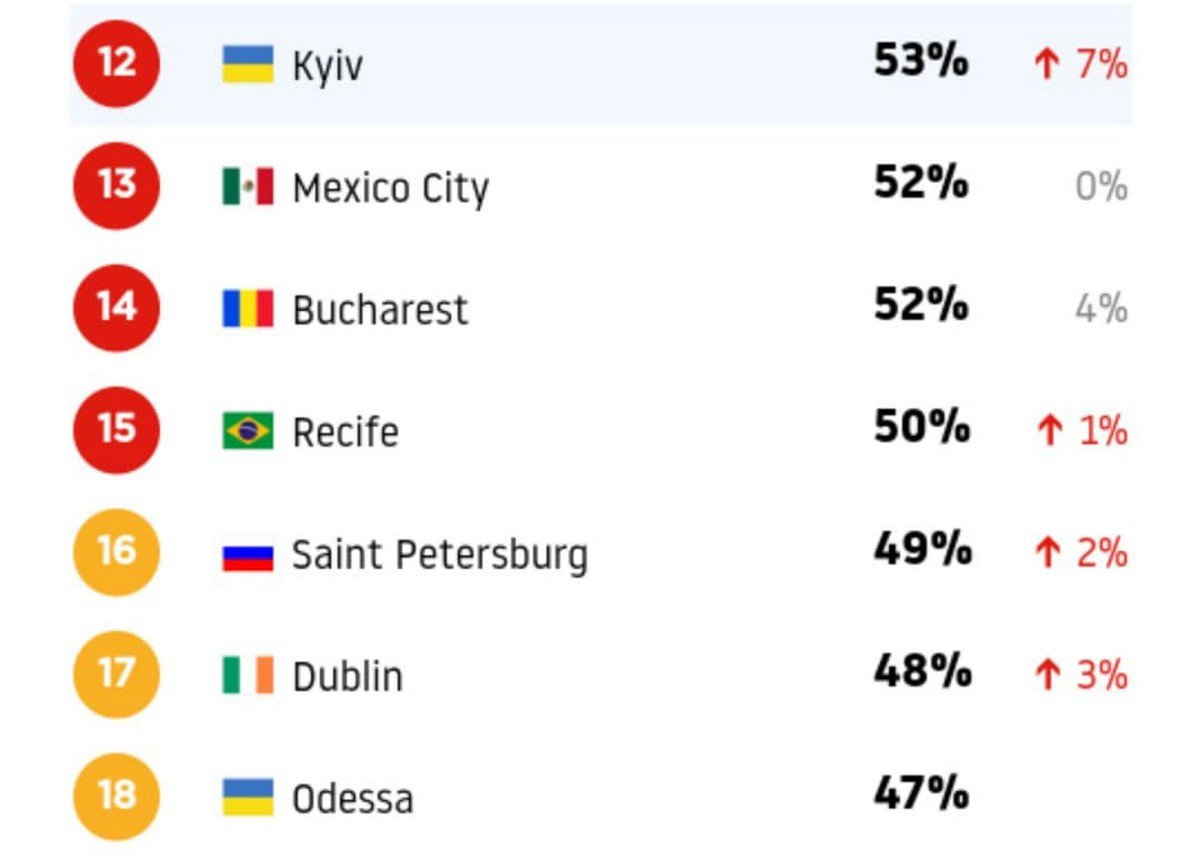Click Recife's 50% congestion value
1200x853 pixels.
tap(922, 428)
